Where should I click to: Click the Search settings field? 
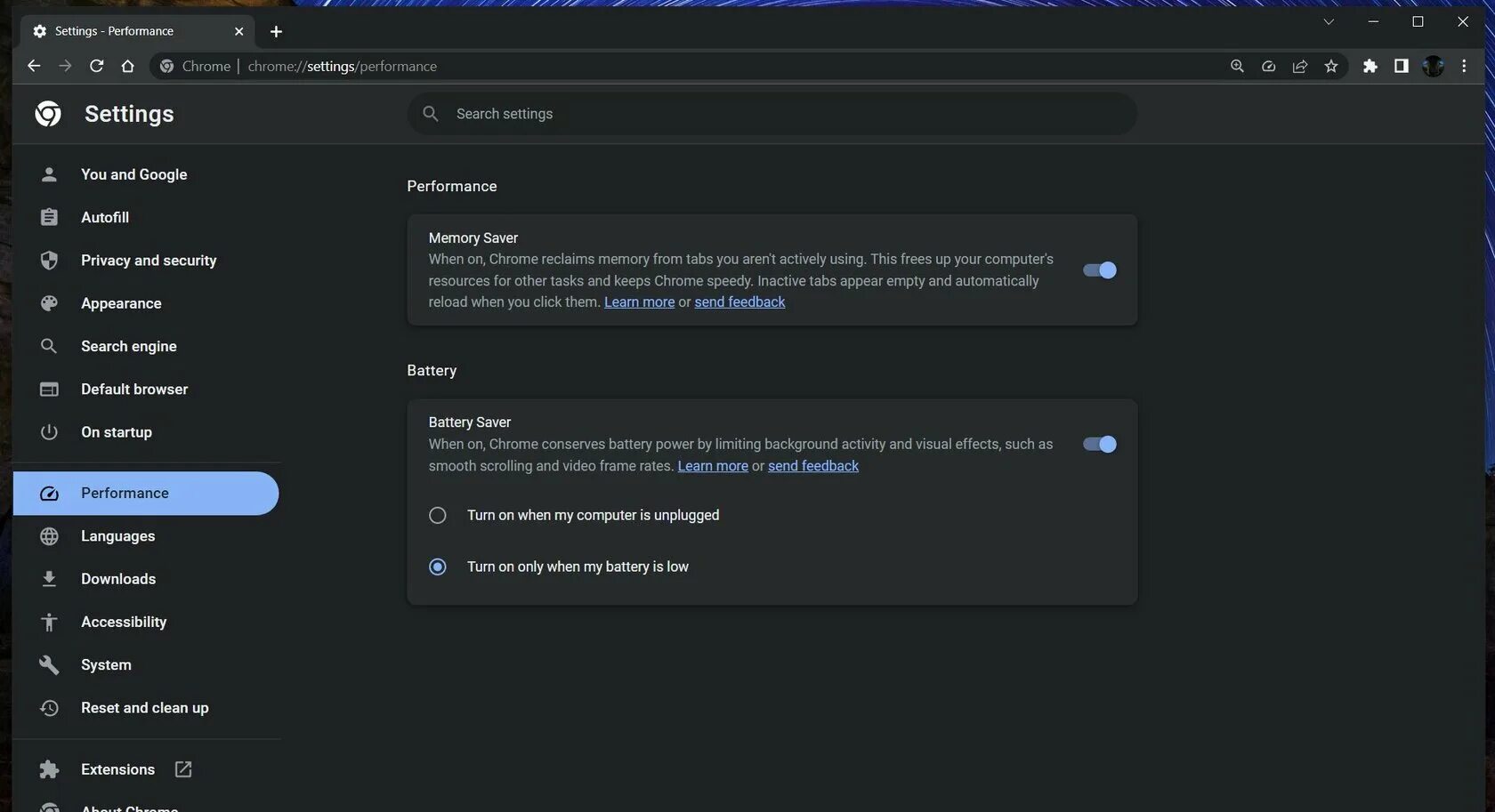coord(772,114)
